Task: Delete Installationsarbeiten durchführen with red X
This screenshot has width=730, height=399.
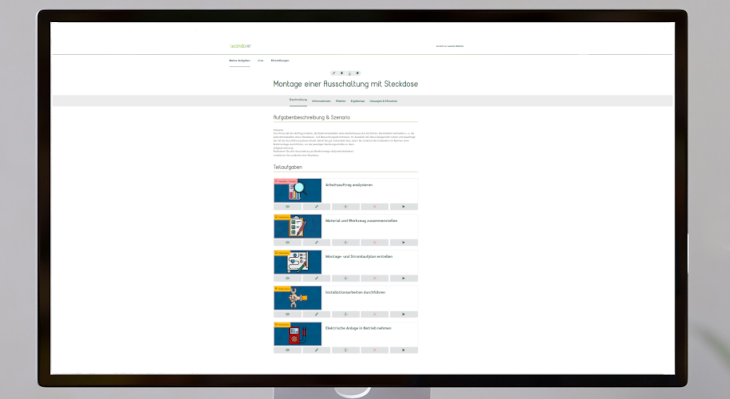Action: [x=375, y=314]
